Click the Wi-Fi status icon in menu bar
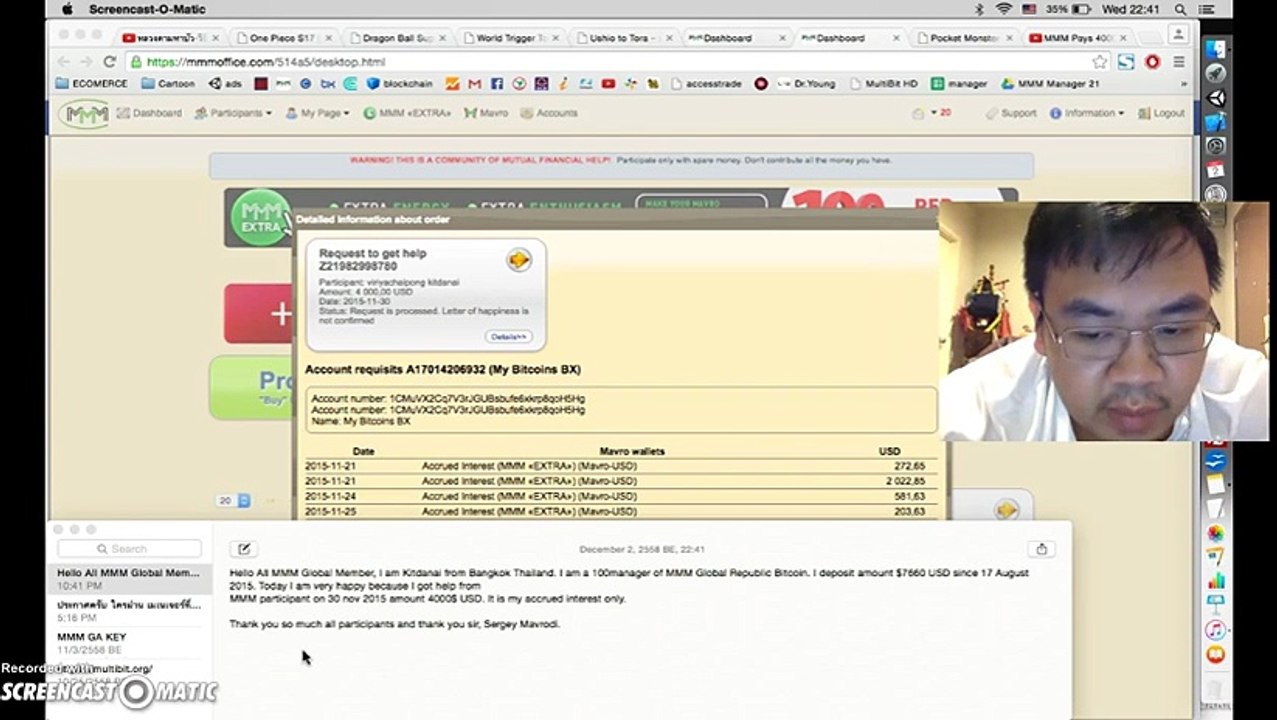 pos(1003,9)
